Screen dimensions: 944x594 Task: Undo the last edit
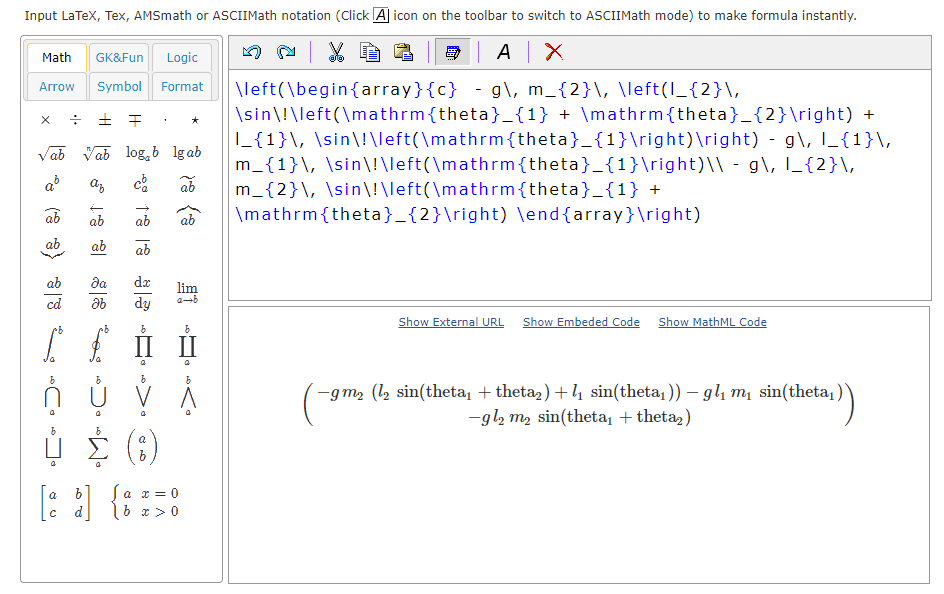pos(252,52)
